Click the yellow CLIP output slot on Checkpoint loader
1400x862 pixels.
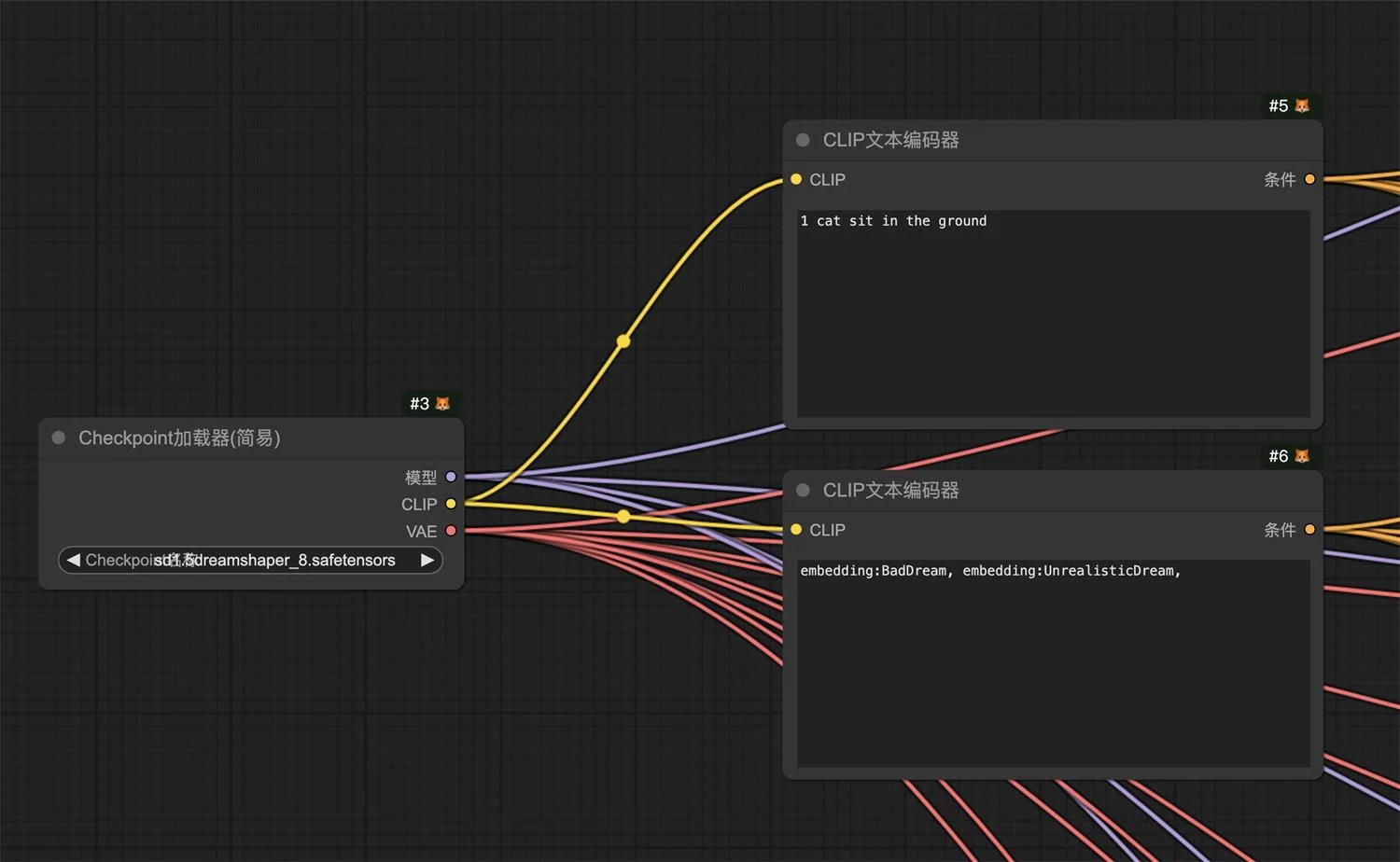click(451, 504)
